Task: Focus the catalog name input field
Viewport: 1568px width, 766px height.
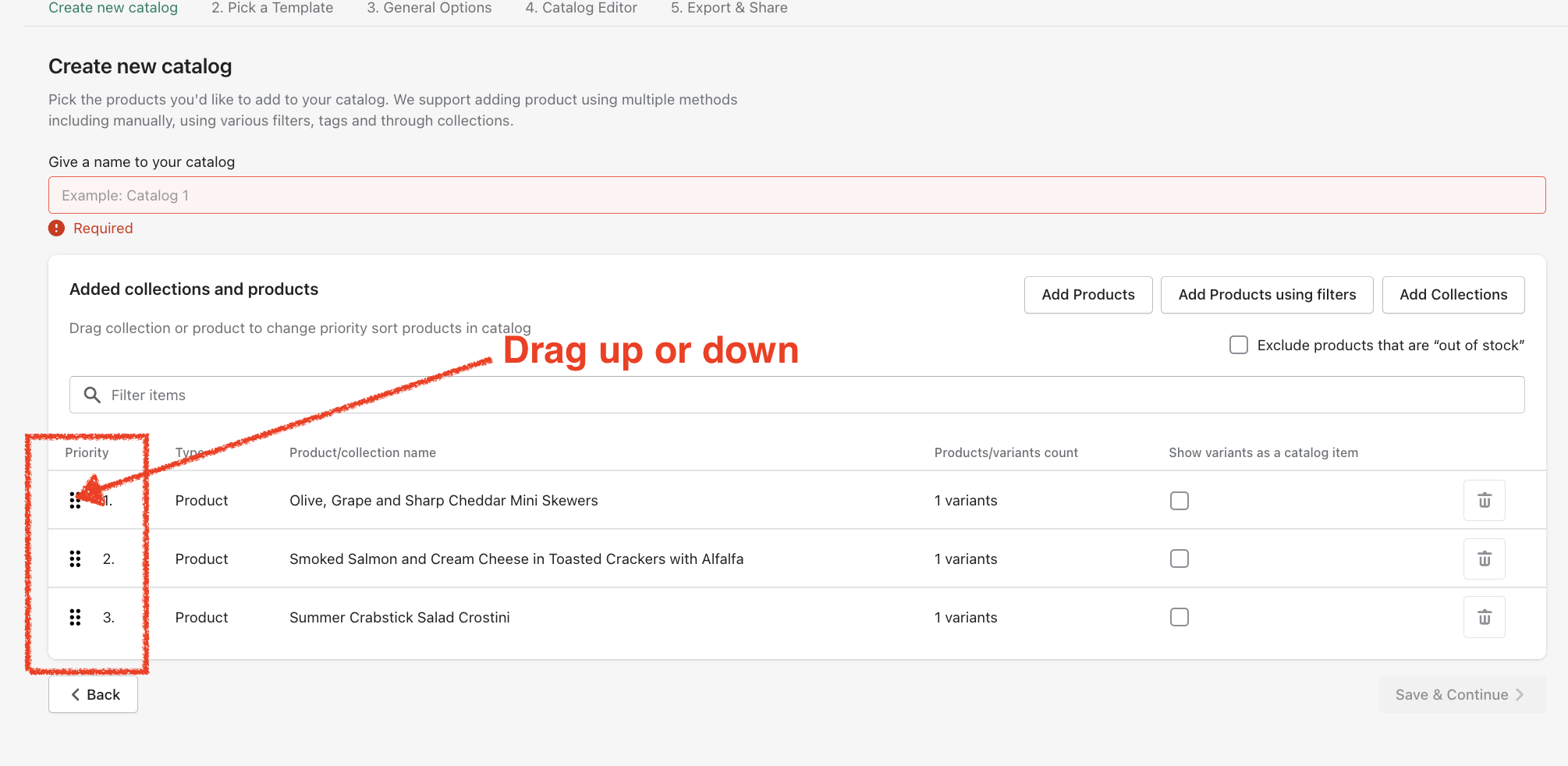Action: coord(796,195)
